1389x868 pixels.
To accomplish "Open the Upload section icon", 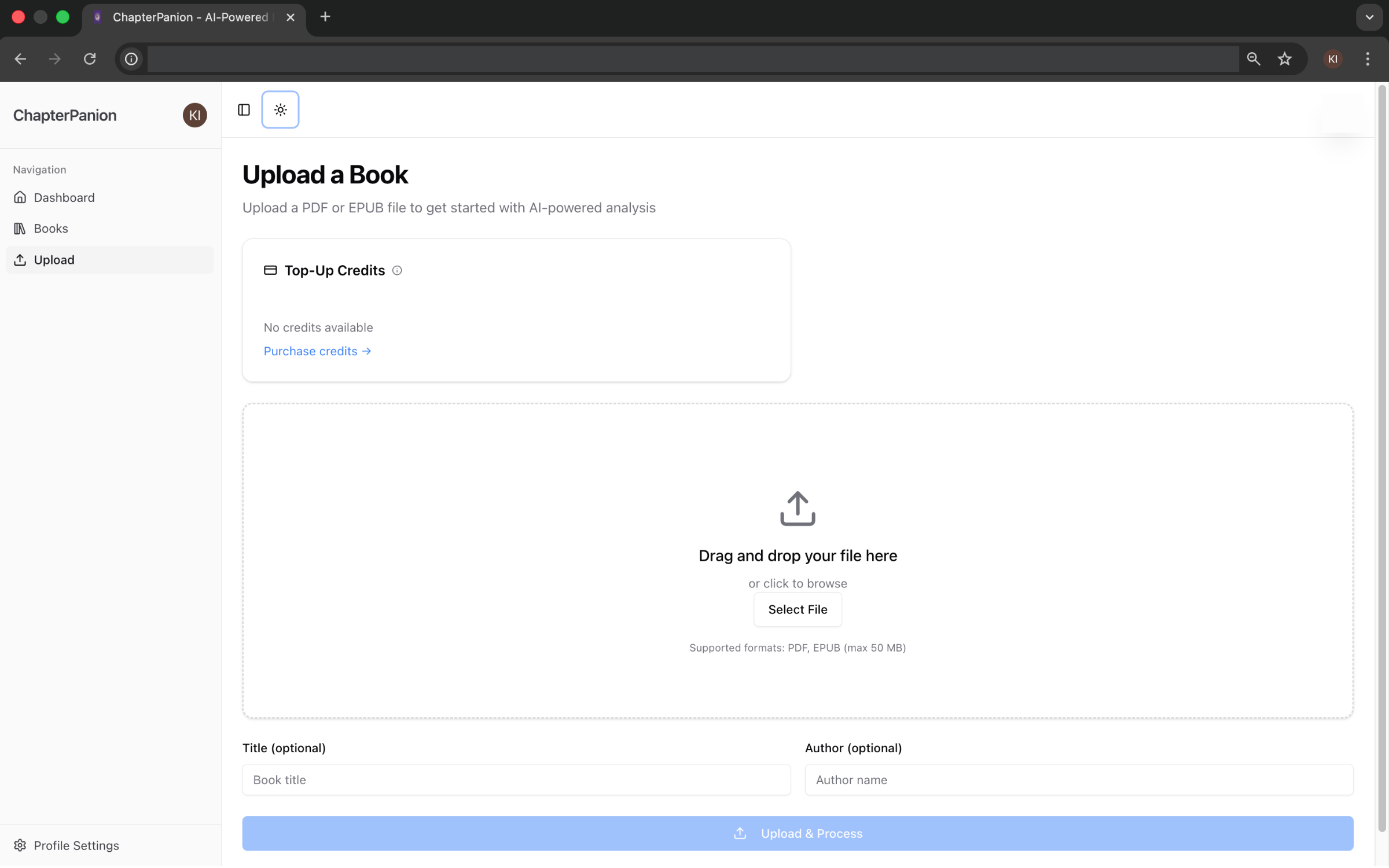I will tap(20, 260).
